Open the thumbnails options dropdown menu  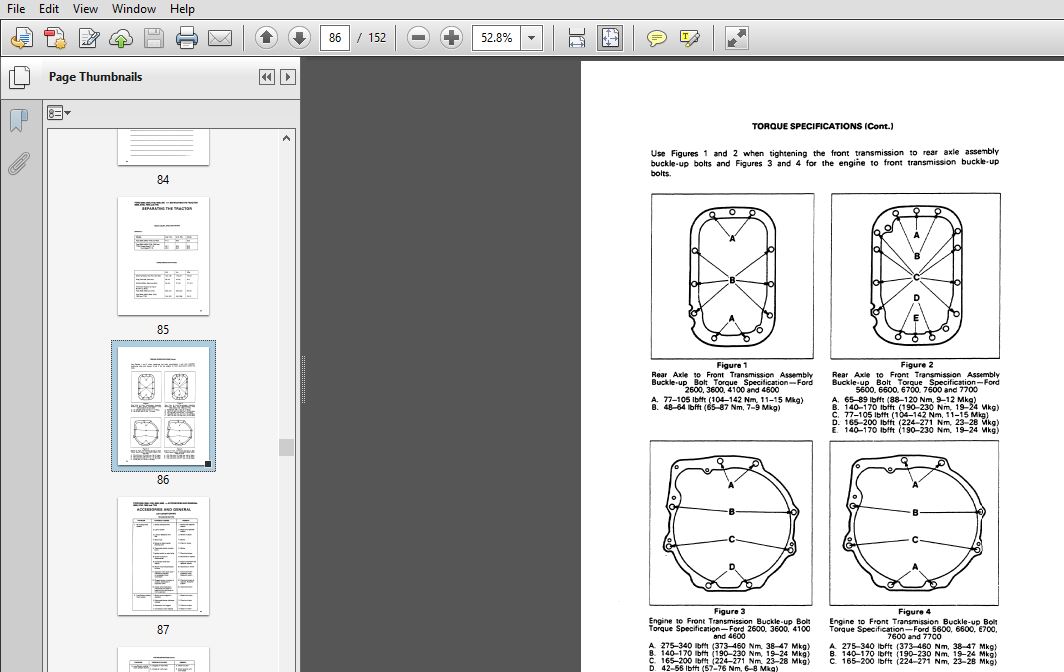click(x=59, y=113)
